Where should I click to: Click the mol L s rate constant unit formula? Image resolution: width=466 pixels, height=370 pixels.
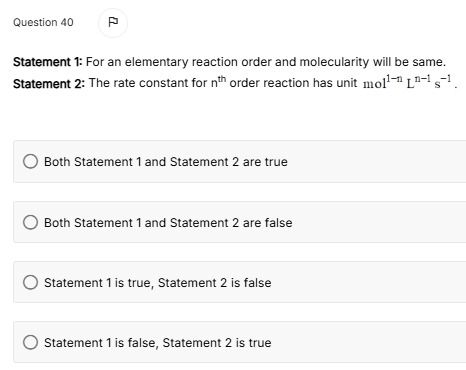[407, 82]
